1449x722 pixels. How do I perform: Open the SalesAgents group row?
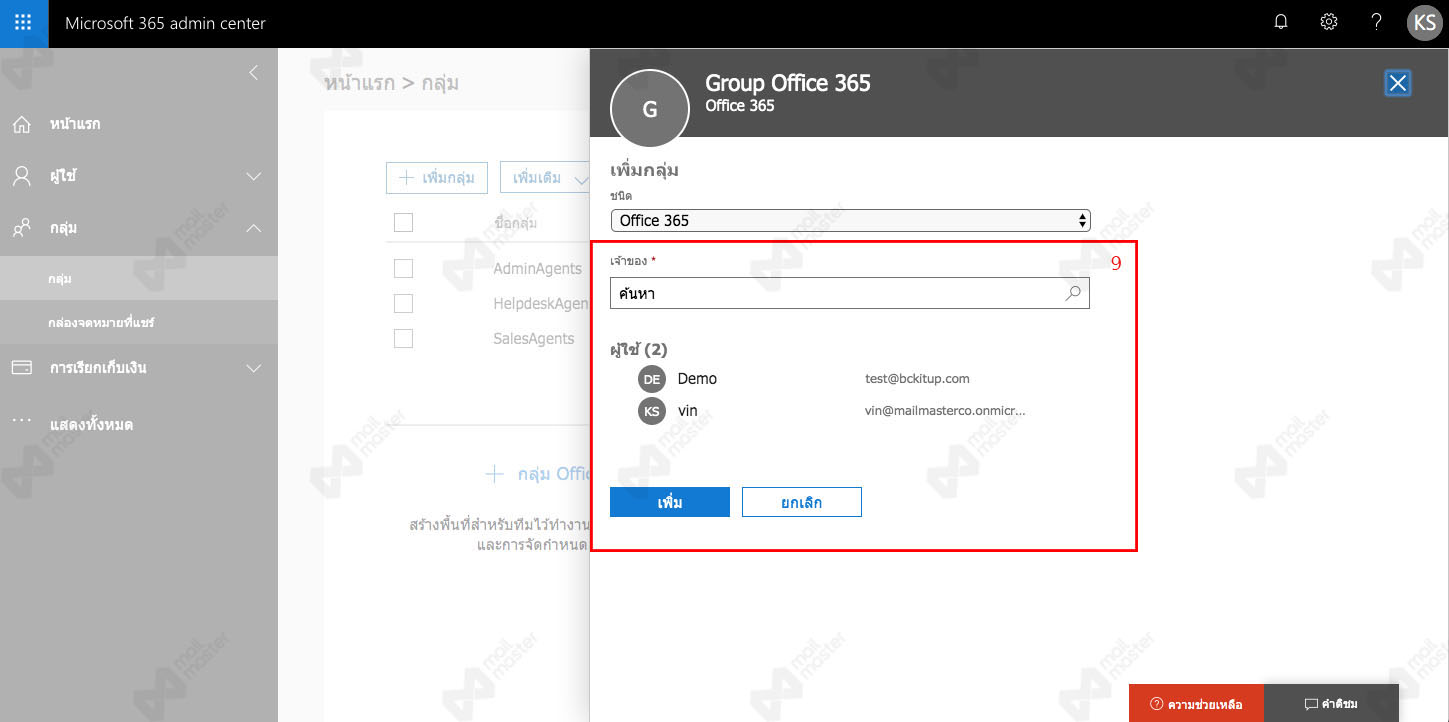point(534,339)
